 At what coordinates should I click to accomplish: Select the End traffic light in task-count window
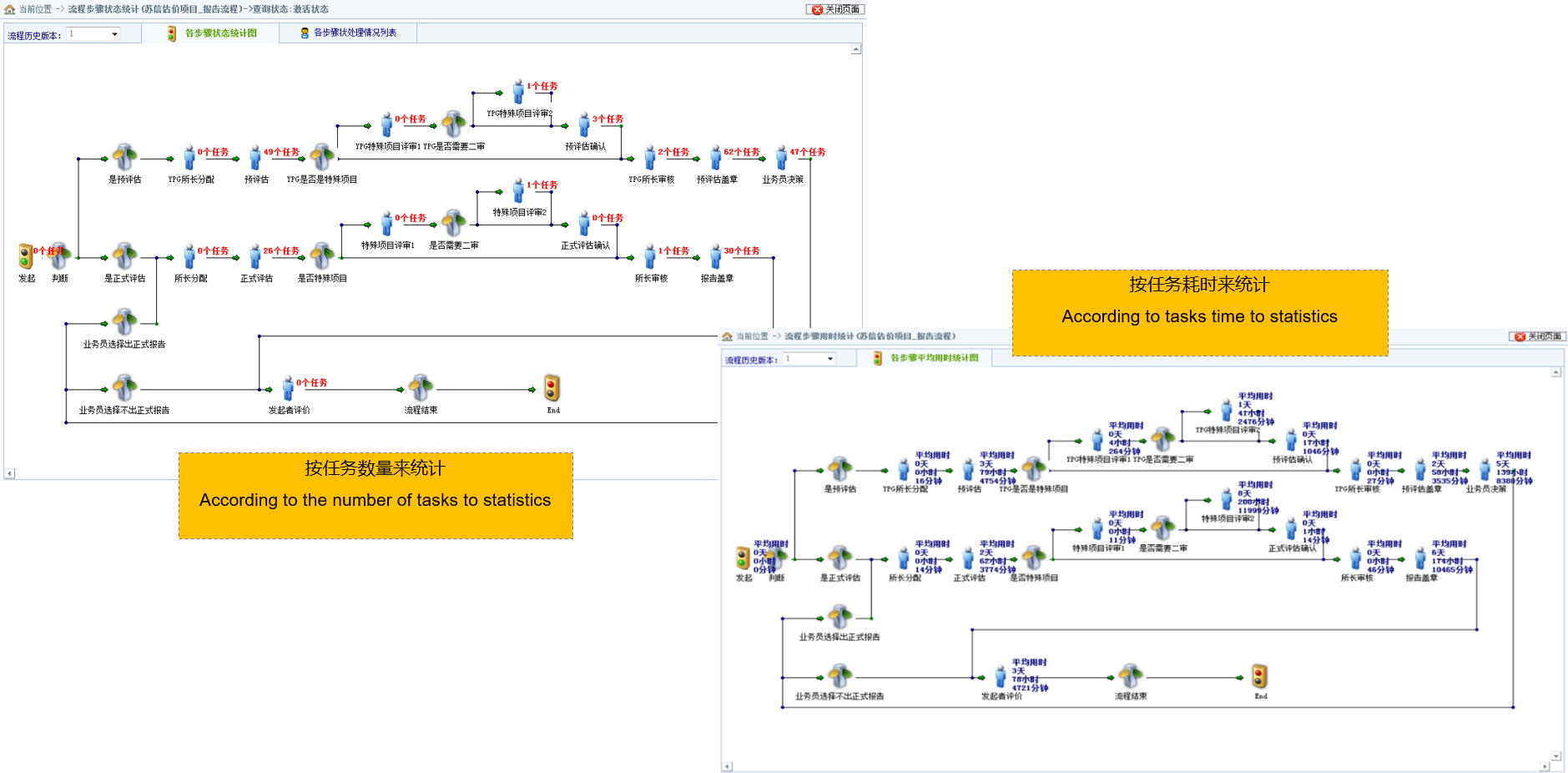[x=552, y=387]
